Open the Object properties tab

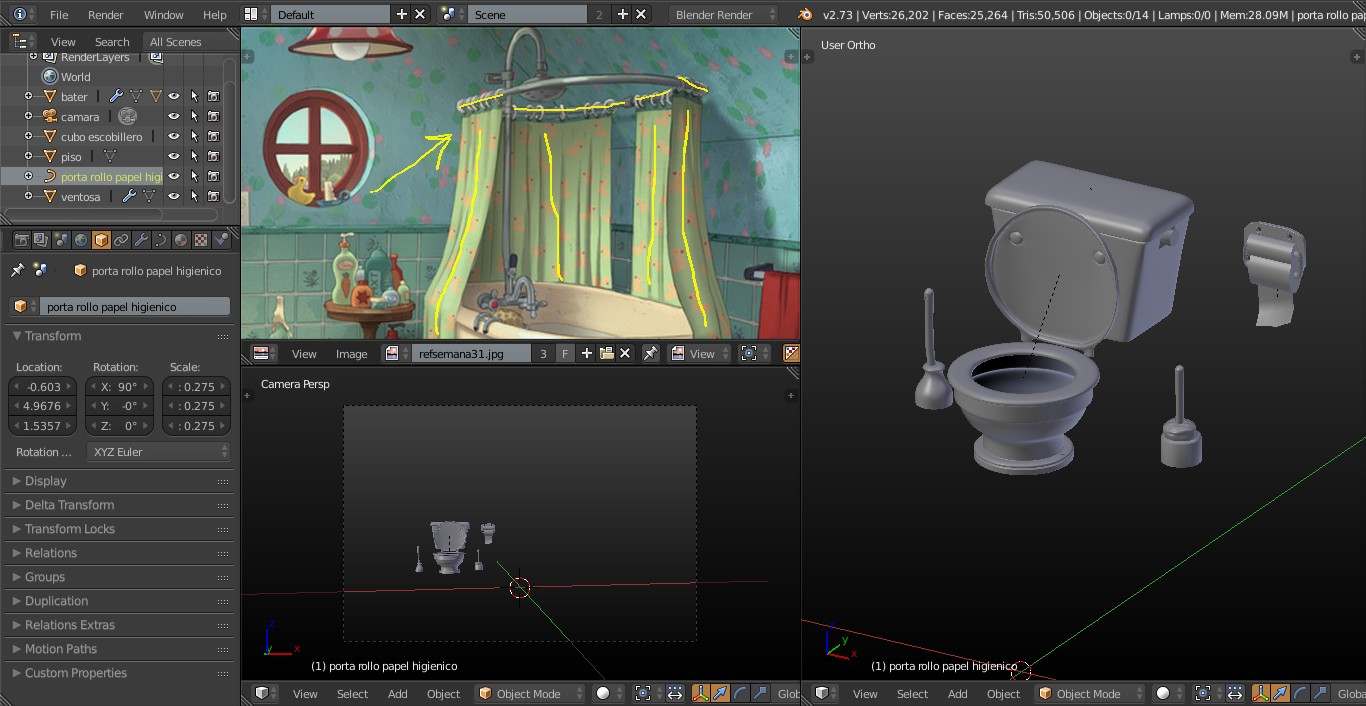[x=101, y=240]
